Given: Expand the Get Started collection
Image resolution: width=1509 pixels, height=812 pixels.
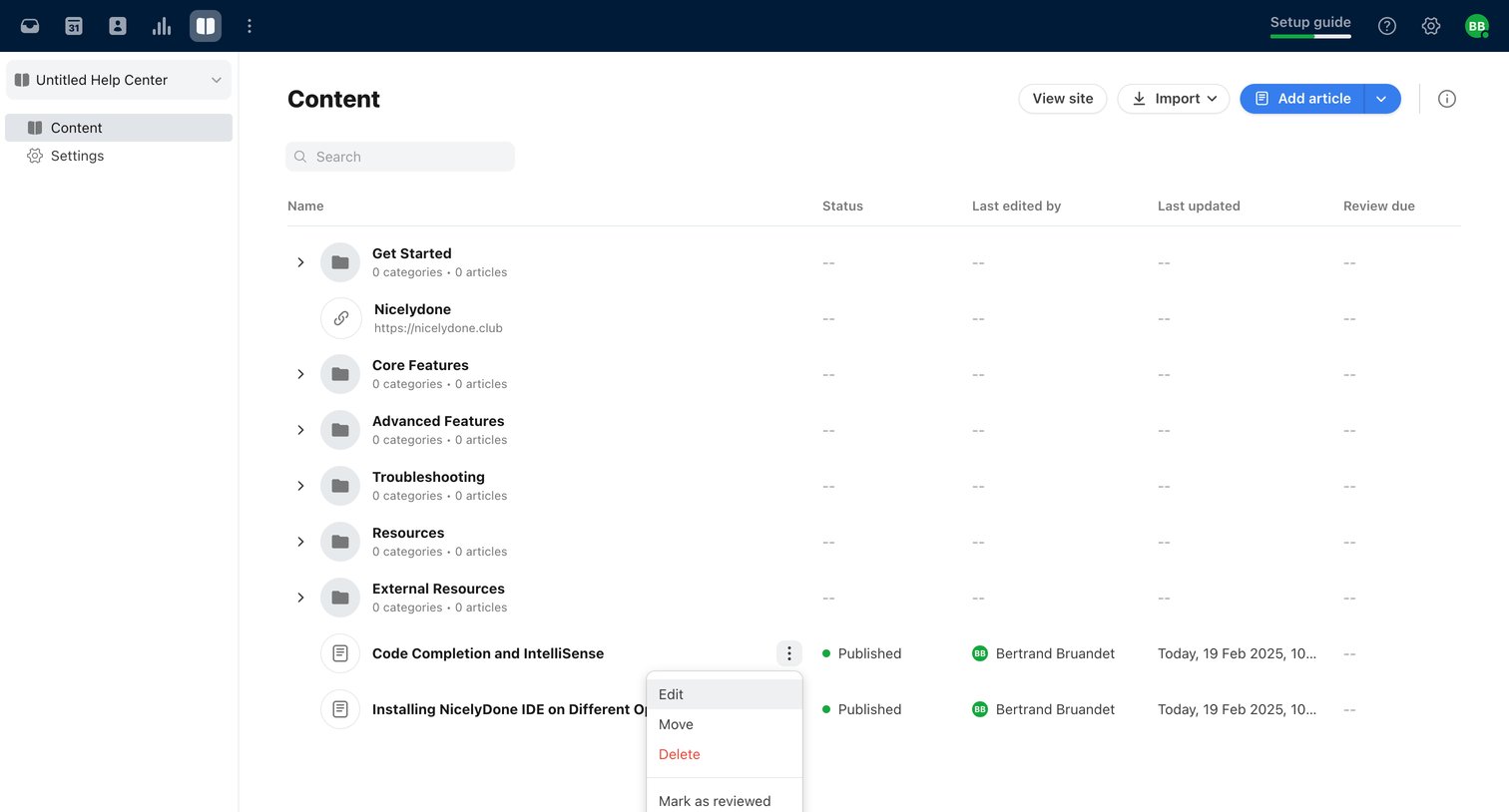Looking at the screenshot, I should (x=300, y=262).
